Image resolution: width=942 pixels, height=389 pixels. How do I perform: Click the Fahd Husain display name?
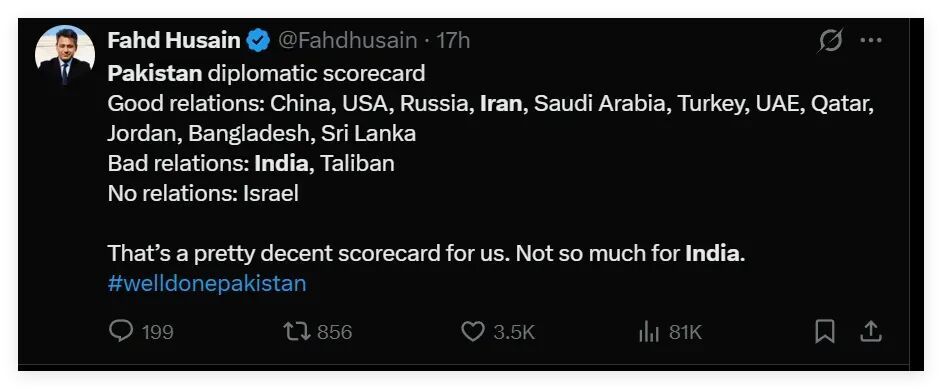(174, 41)
